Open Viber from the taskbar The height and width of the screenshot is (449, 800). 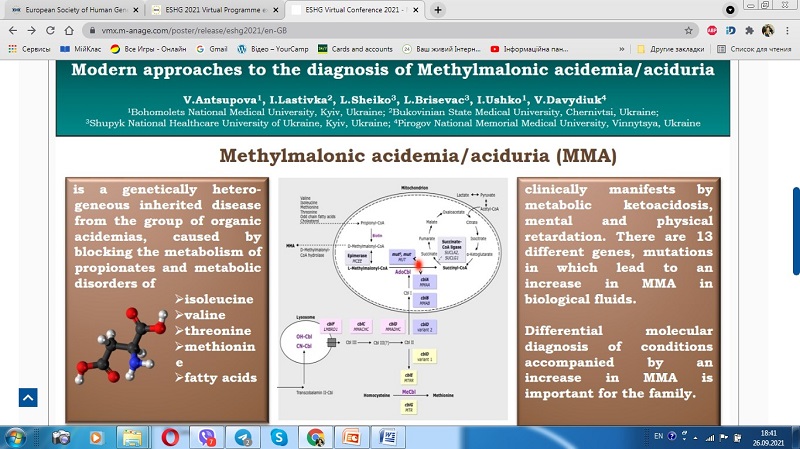pyautogui.click(x=207, y=437)
